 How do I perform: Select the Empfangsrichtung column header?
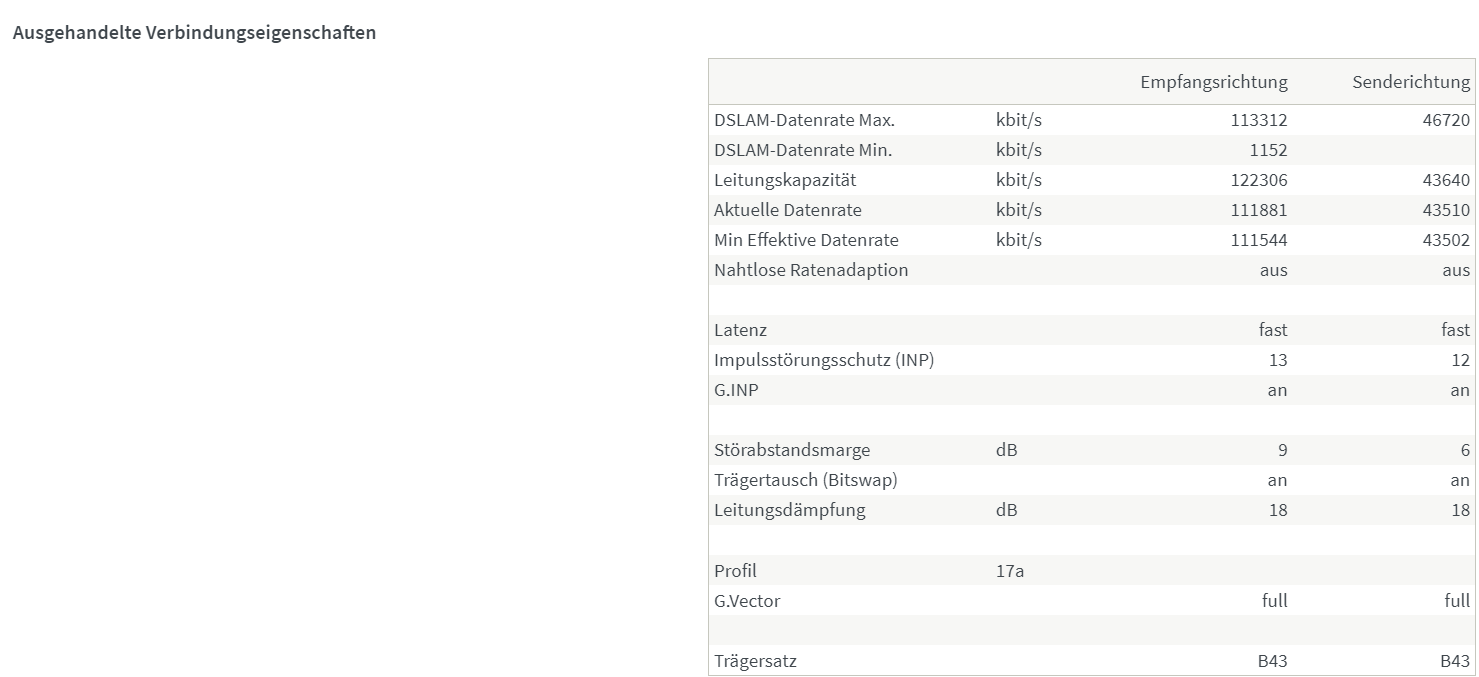[x=1213, y=82]
